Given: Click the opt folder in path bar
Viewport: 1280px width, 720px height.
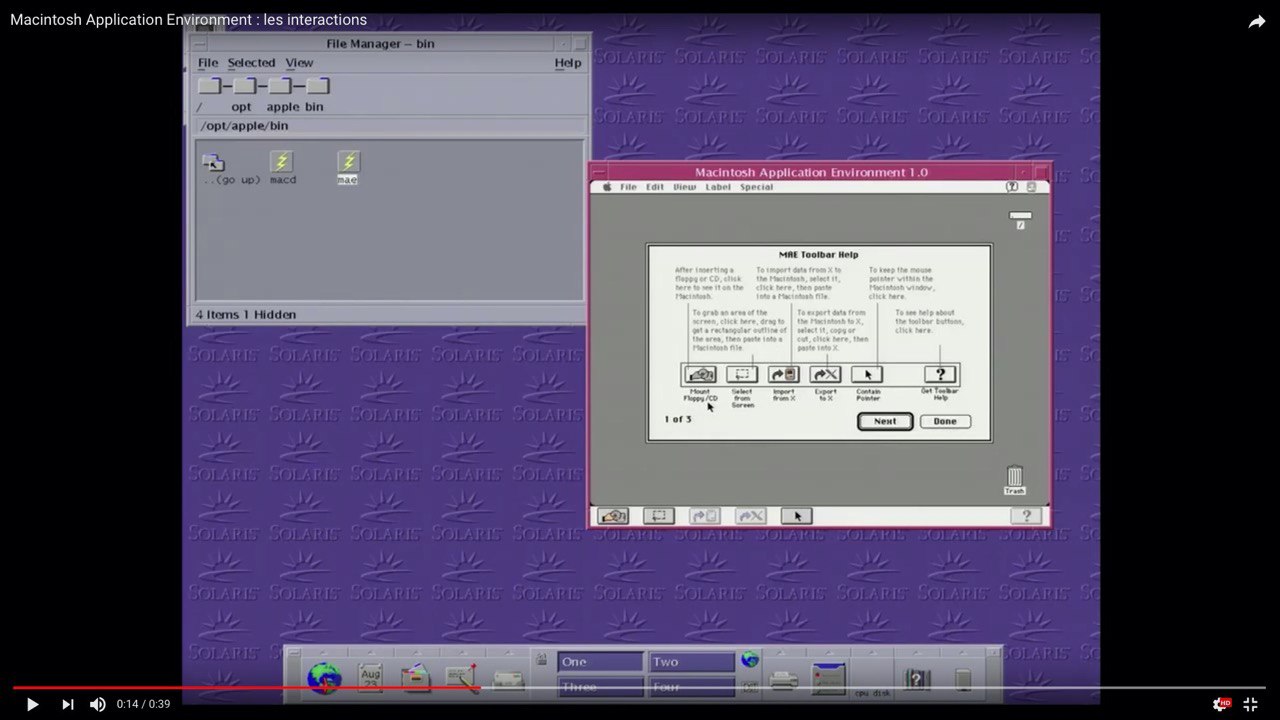Looking at the screenshot, I should pos(244,87).
